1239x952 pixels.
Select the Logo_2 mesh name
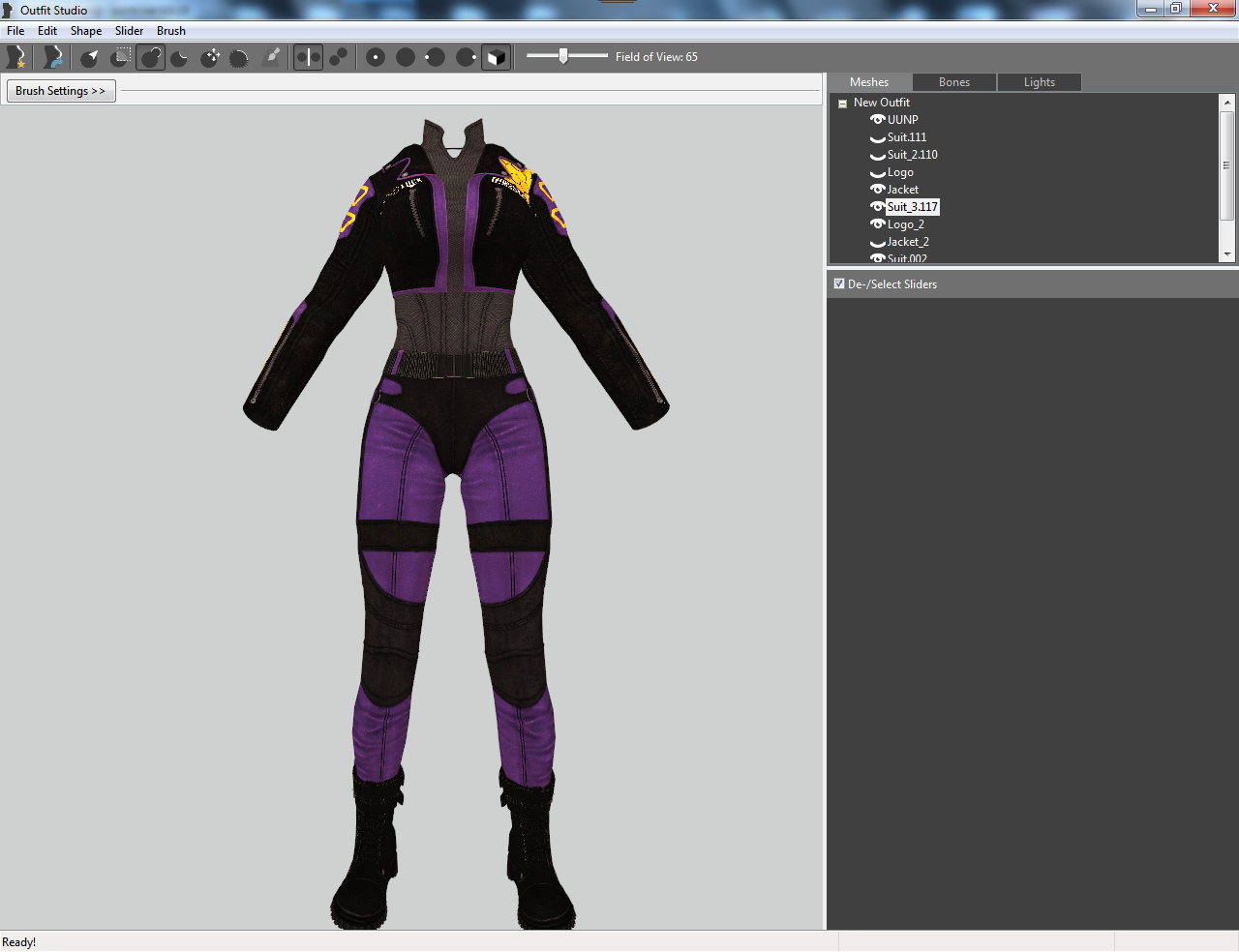pyautogui.click(x=906, y=224)
